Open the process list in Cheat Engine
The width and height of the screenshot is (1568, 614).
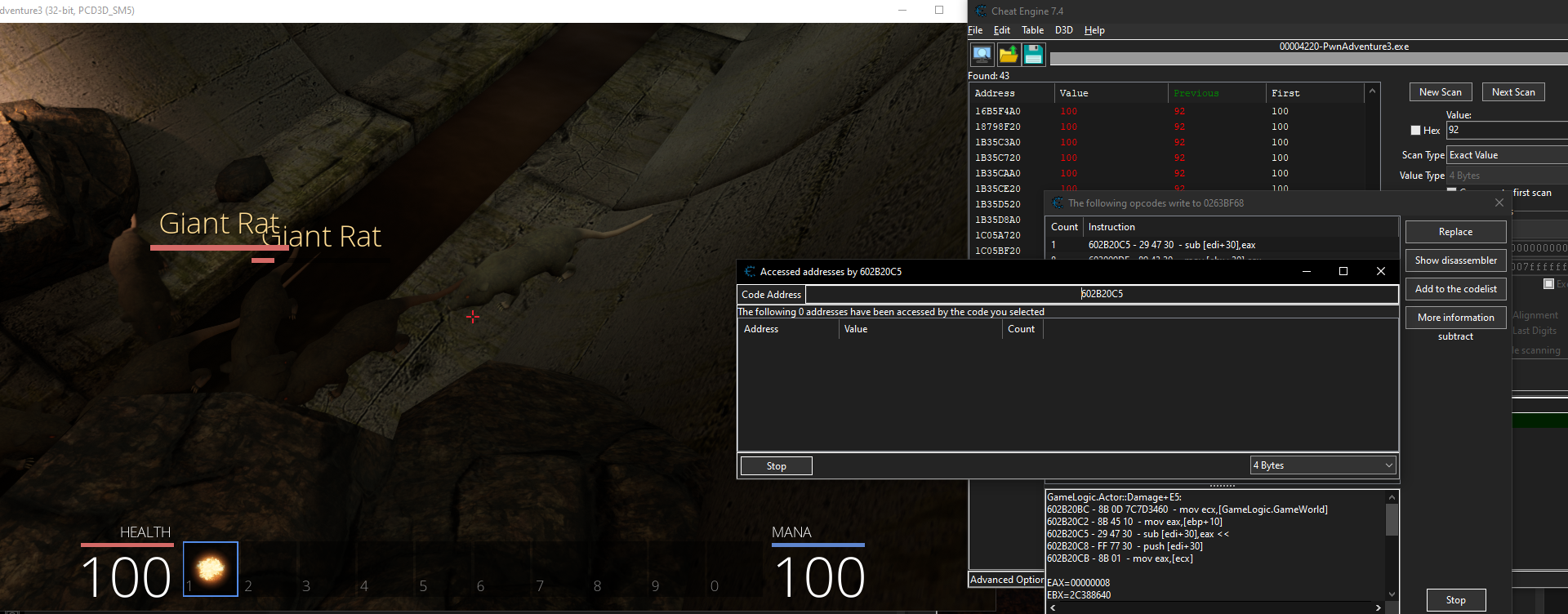coord(982,55)
